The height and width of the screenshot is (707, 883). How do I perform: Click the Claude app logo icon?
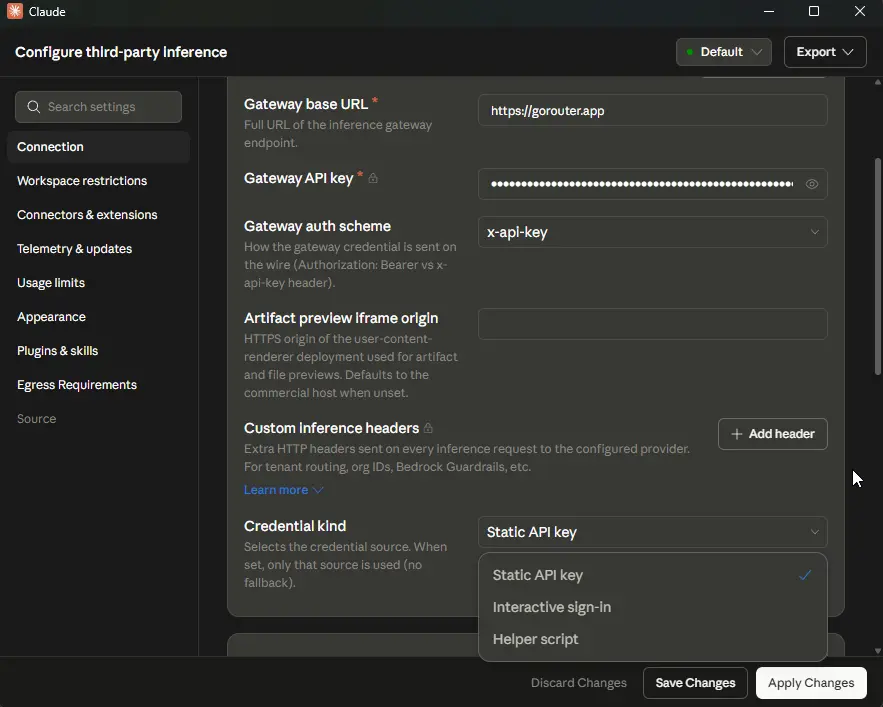[x=15, y=11]
